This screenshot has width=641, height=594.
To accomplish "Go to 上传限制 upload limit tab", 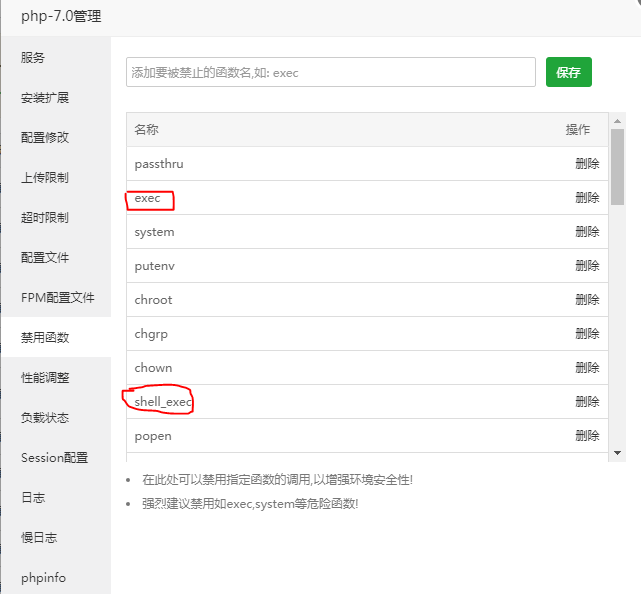I will pyautogui.click(x=45, y=178).
